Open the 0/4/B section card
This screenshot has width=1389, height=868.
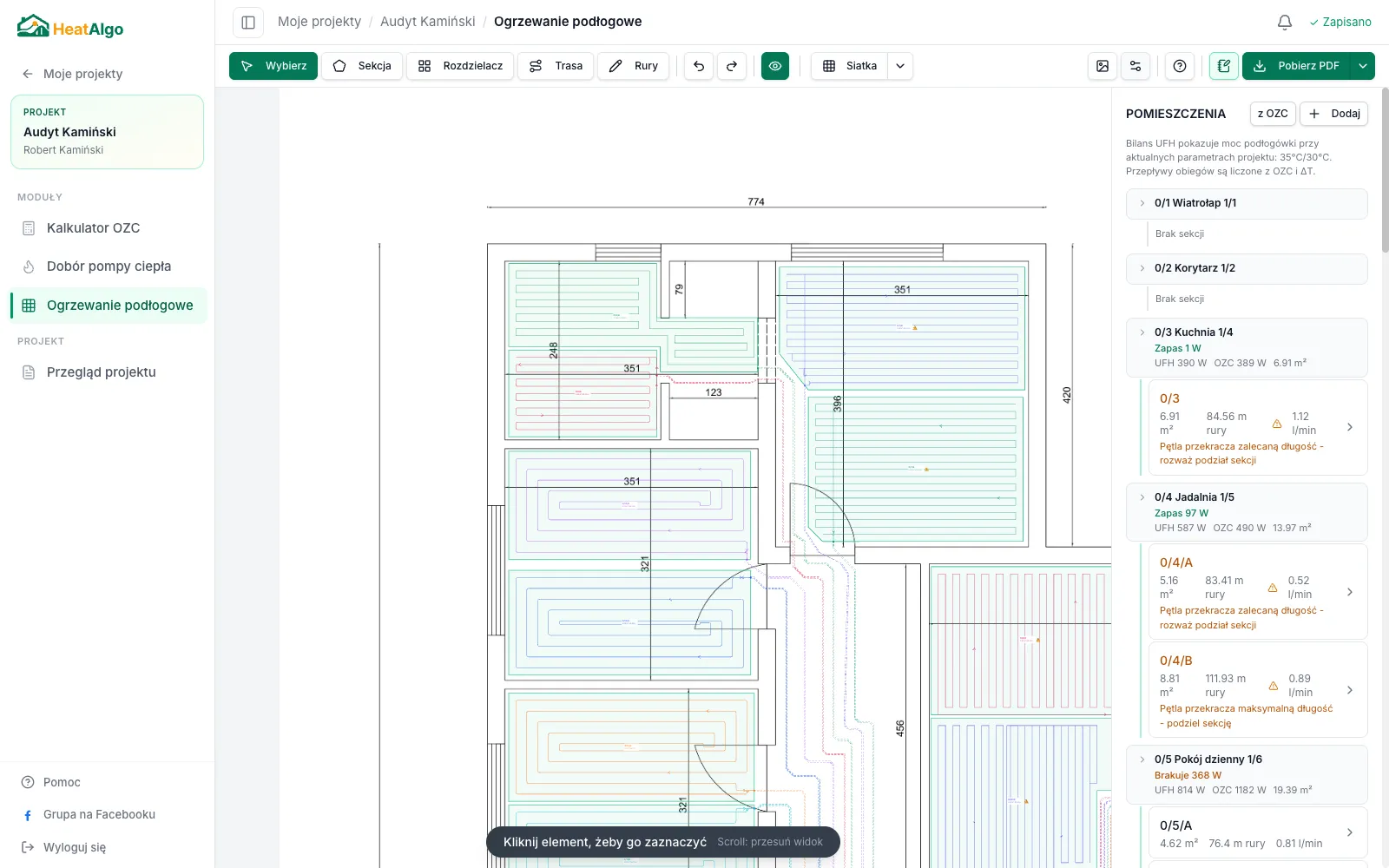[x=1258, y=690]
